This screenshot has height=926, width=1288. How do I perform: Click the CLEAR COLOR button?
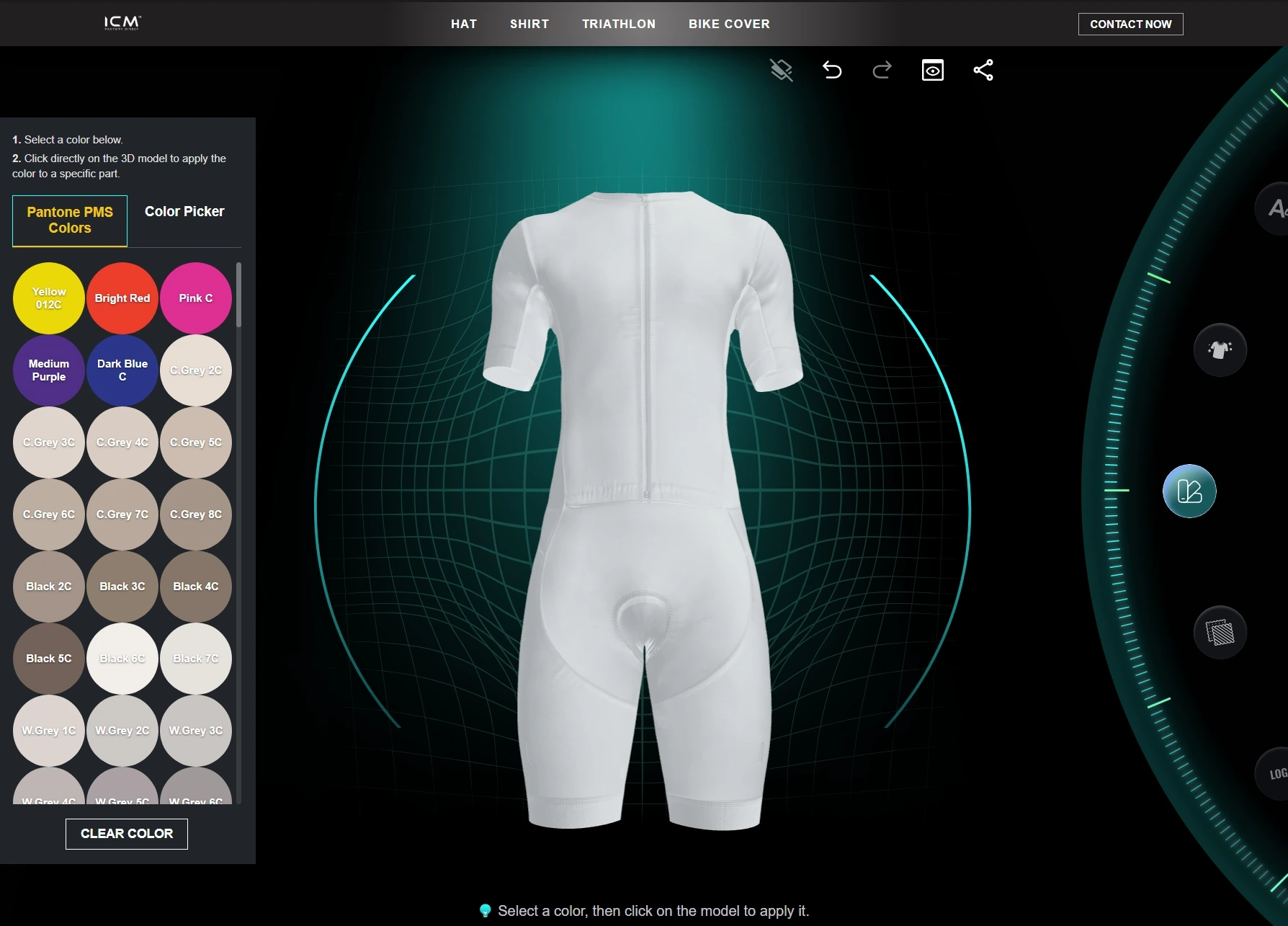pos(127,834)
